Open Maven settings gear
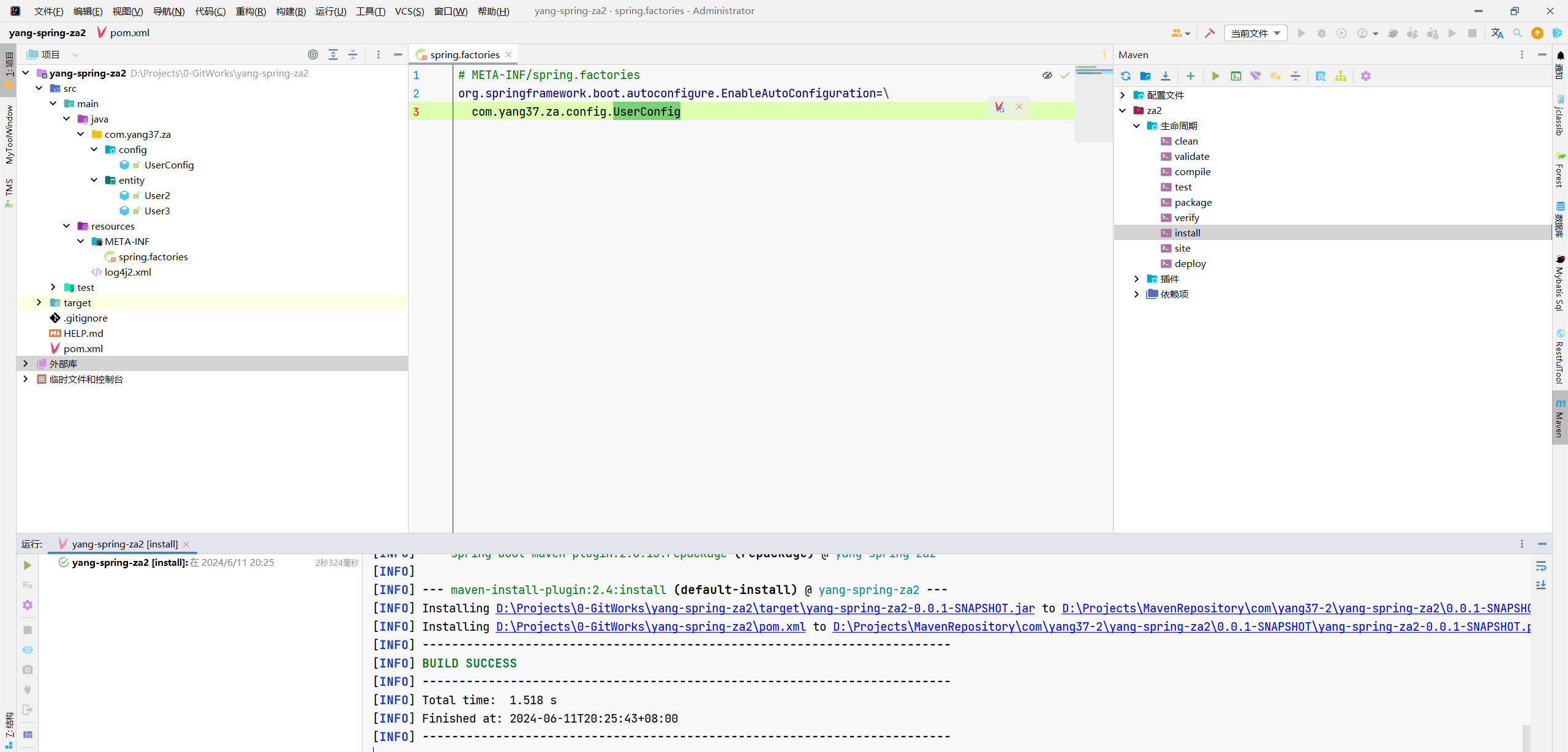Viewport: 1568px width, 752px height. (1366, 76)
